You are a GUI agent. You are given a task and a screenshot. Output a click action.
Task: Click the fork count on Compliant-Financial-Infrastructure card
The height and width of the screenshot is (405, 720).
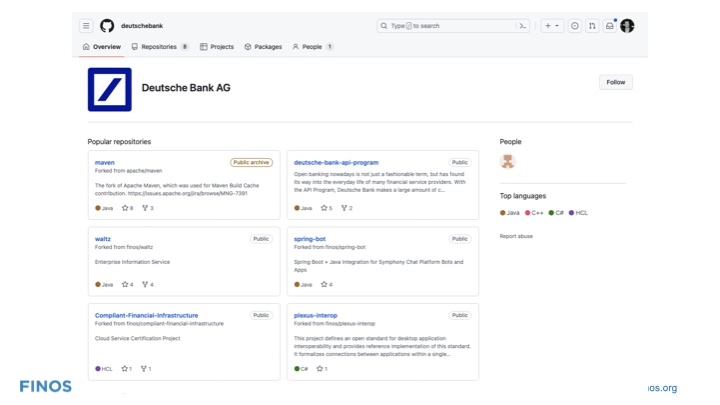point(146,369)
